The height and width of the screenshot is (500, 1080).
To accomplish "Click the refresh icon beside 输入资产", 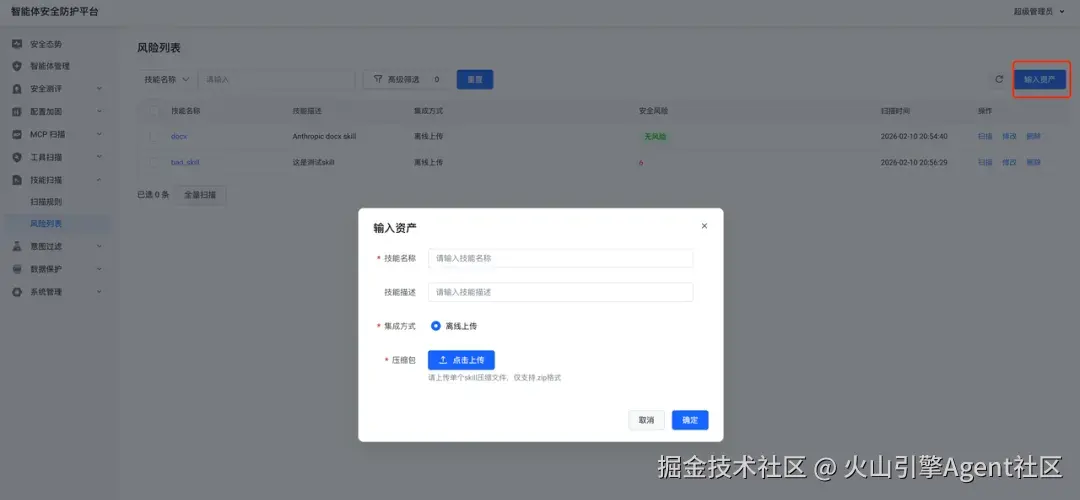I will (x=999, y=80).
